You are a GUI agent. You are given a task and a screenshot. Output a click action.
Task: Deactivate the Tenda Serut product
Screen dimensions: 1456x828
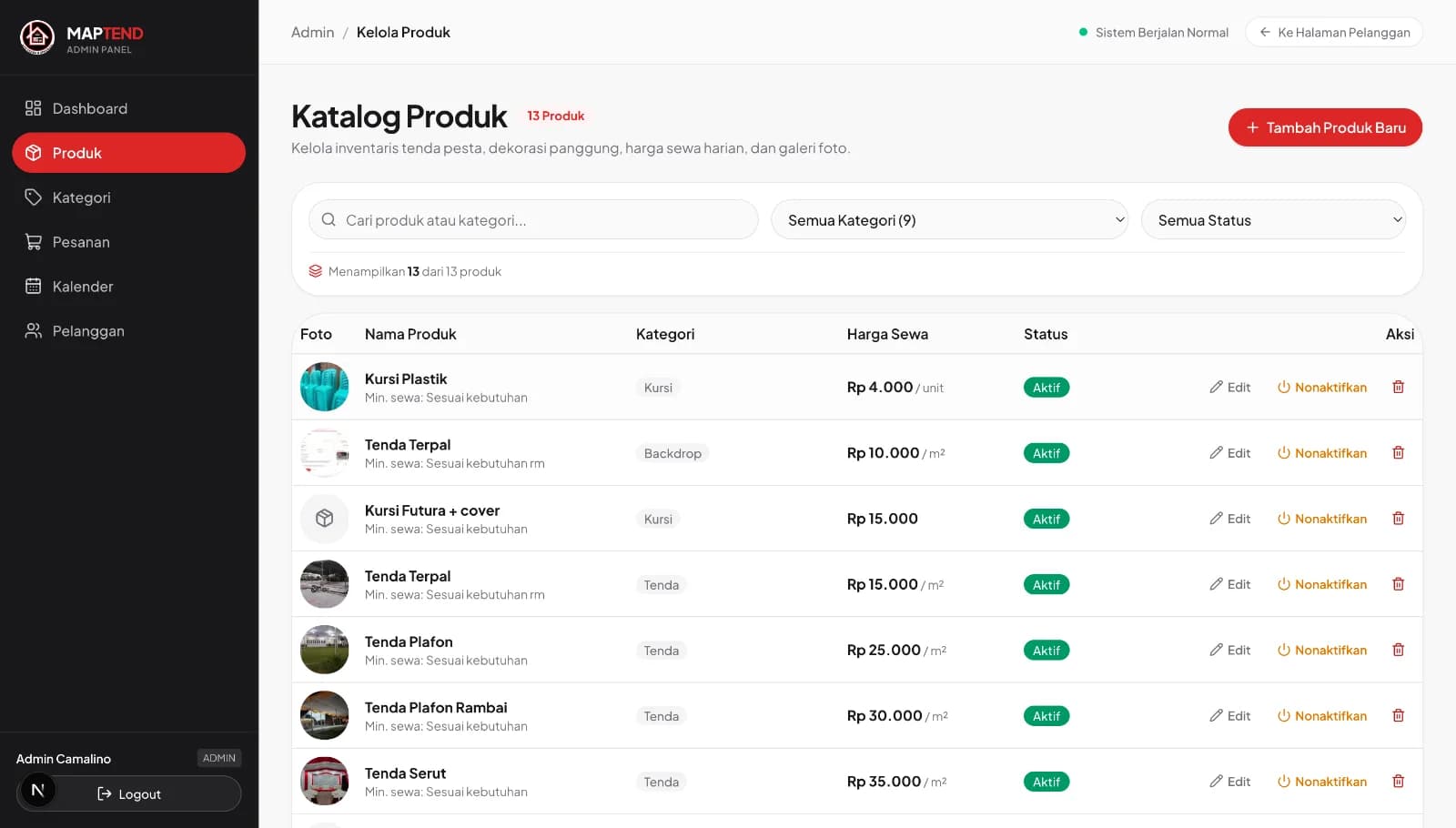[x=1322, y=781]
